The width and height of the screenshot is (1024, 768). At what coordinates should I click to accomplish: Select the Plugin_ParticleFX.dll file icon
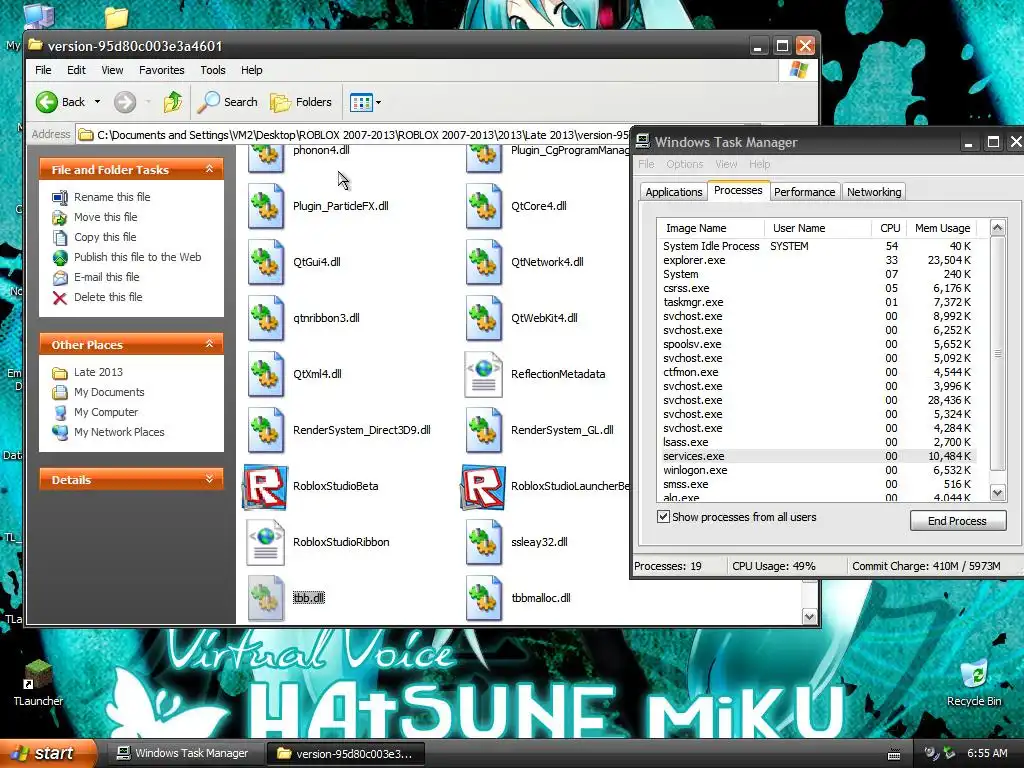tap(266, 206)
